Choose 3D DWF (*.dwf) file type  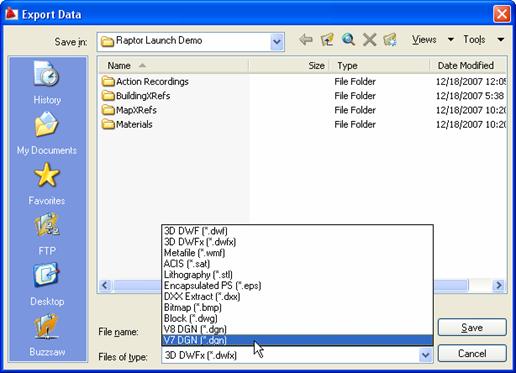297,231
